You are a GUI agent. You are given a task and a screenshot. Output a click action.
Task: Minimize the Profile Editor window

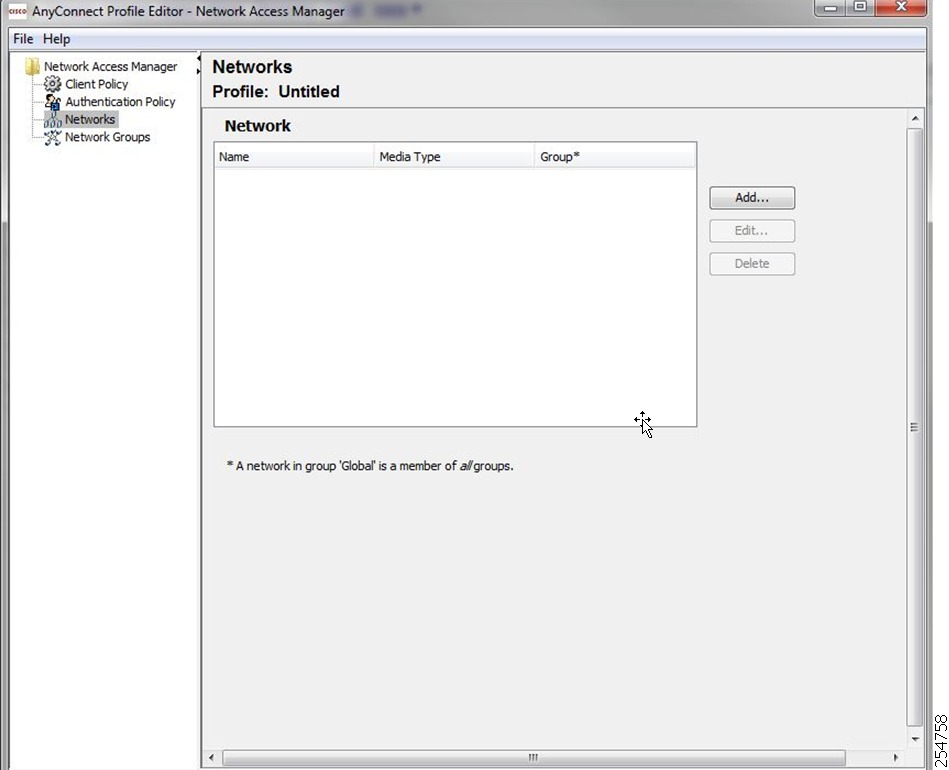pos(830,8)
